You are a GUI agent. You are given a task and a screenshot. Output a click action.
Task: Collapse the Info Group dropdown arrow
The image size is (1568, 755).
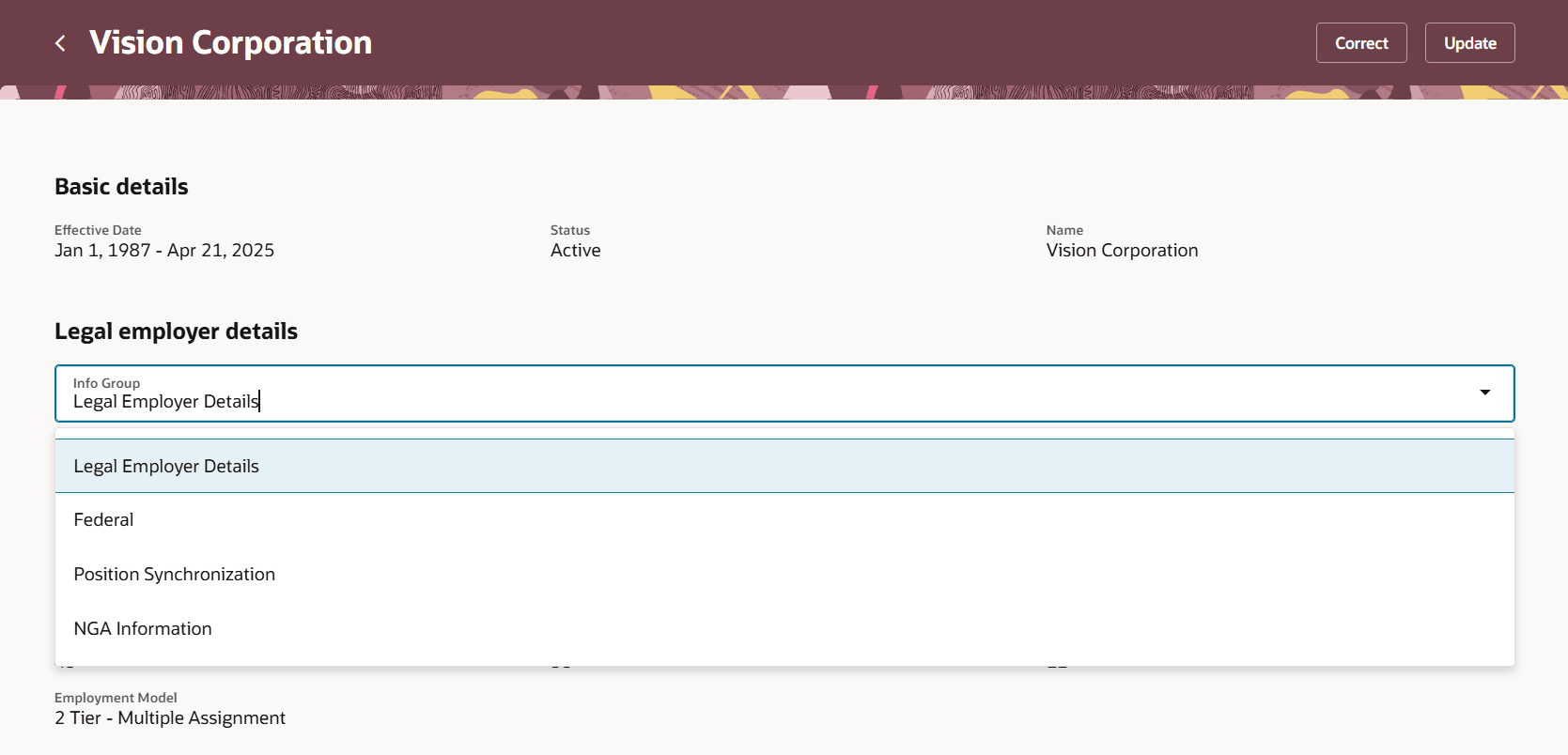coord(1485,393)
